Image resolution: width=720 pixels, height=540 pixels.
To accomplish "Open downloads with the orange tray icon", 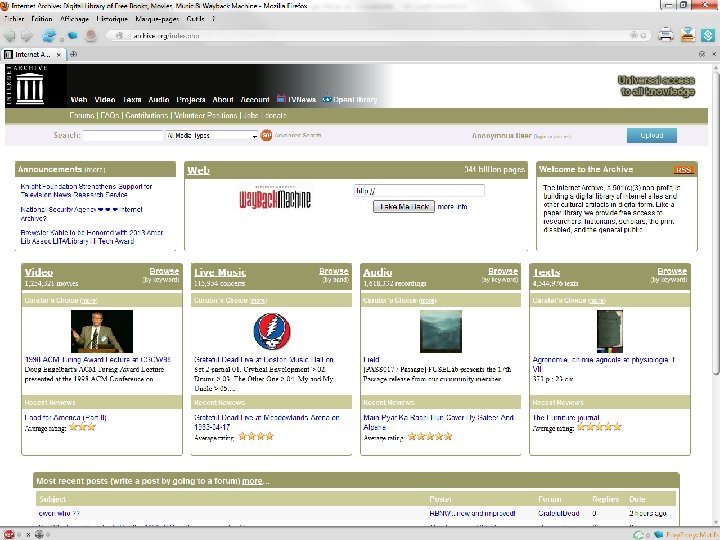I will click(687, 35).
